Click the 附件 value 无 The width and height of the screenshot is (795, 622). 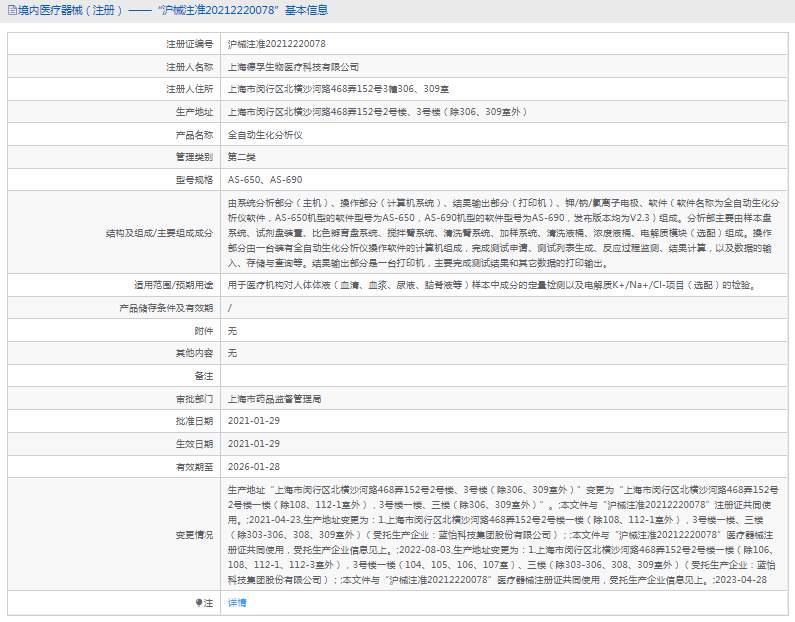click(x=232, y=331)
